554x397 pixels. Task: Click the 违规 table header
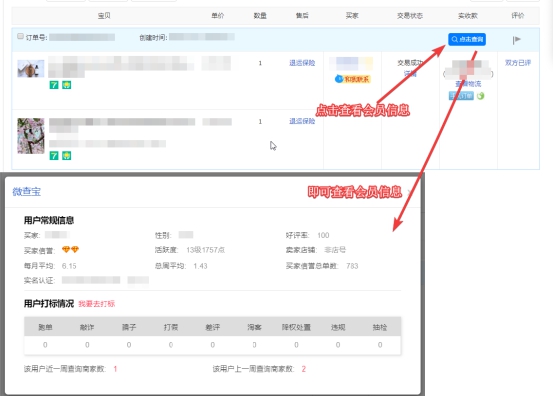[338, 327]
